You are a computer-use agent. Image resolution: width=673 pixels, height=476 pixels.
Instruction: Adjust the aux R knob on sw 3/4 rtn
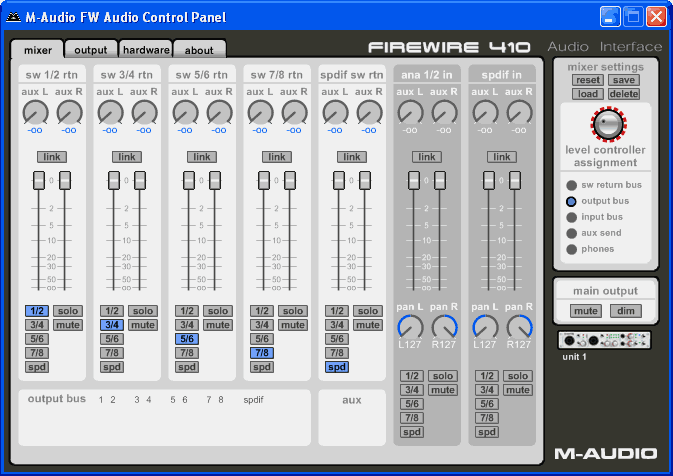(145, 112)
